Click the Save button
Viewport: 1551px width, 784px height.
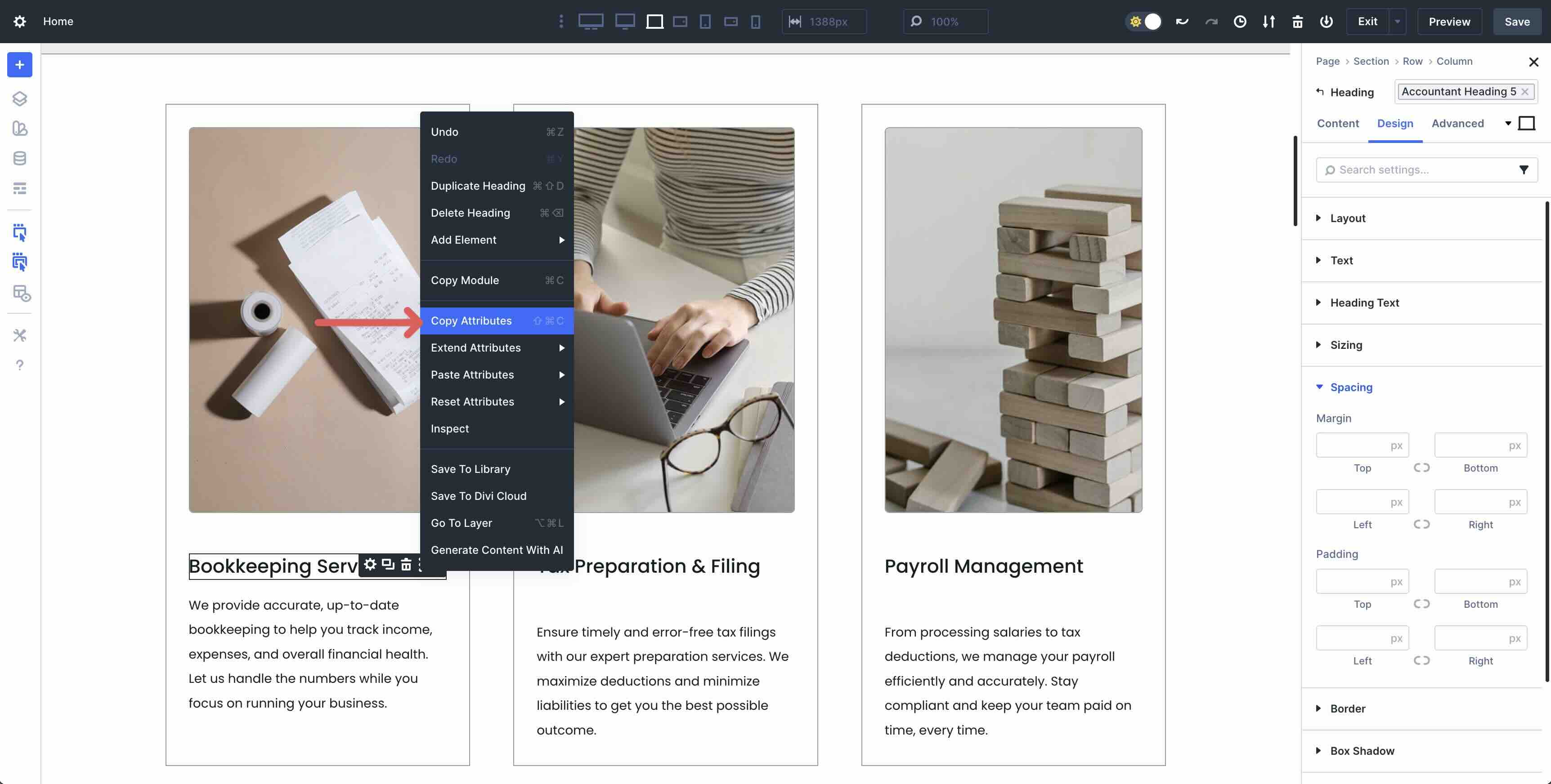click(1516, 22)
